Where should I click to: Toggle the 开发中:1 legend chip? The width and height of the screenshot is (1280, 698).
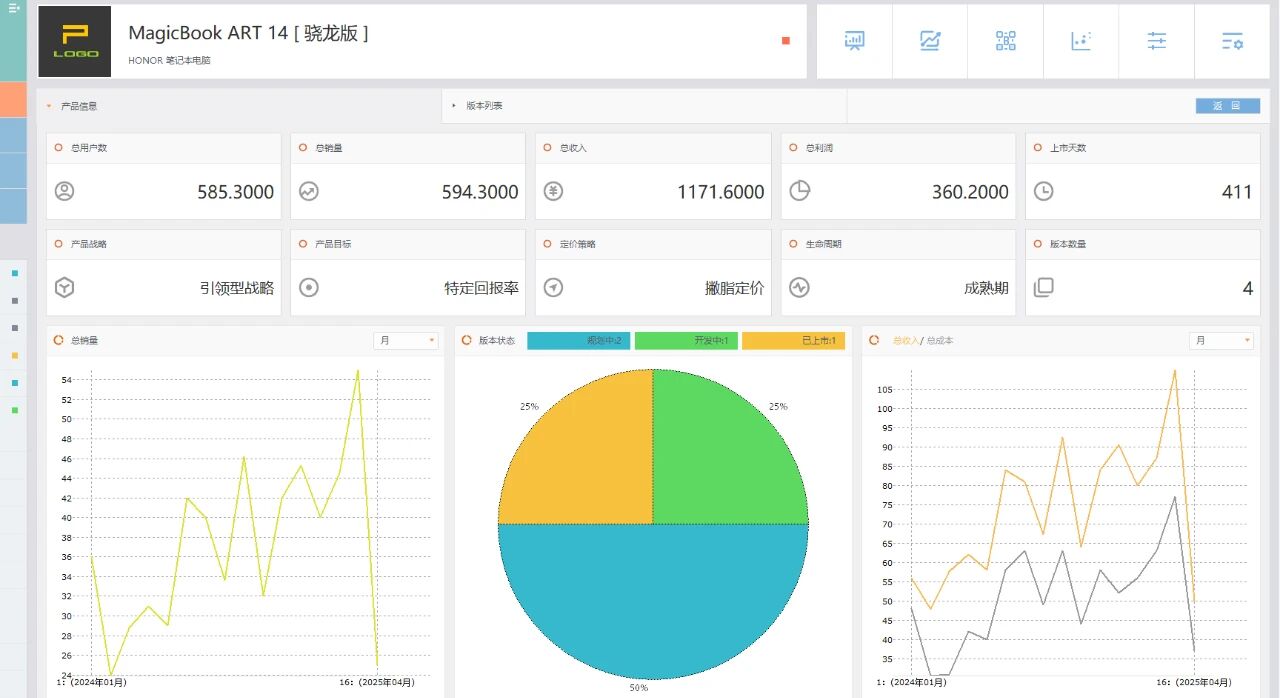click(687, 340)
